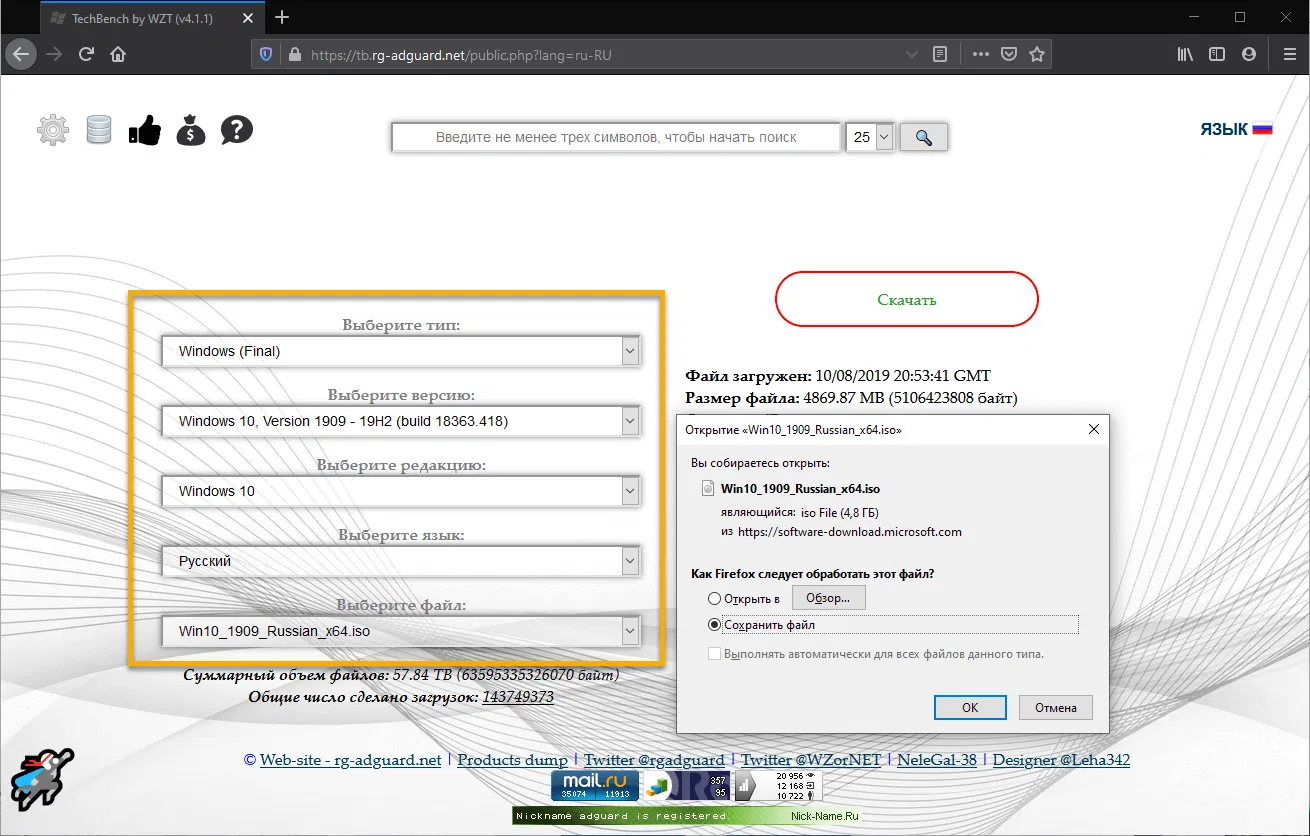Click inside the search input field

pyautogui.click(x=615, y=137)
